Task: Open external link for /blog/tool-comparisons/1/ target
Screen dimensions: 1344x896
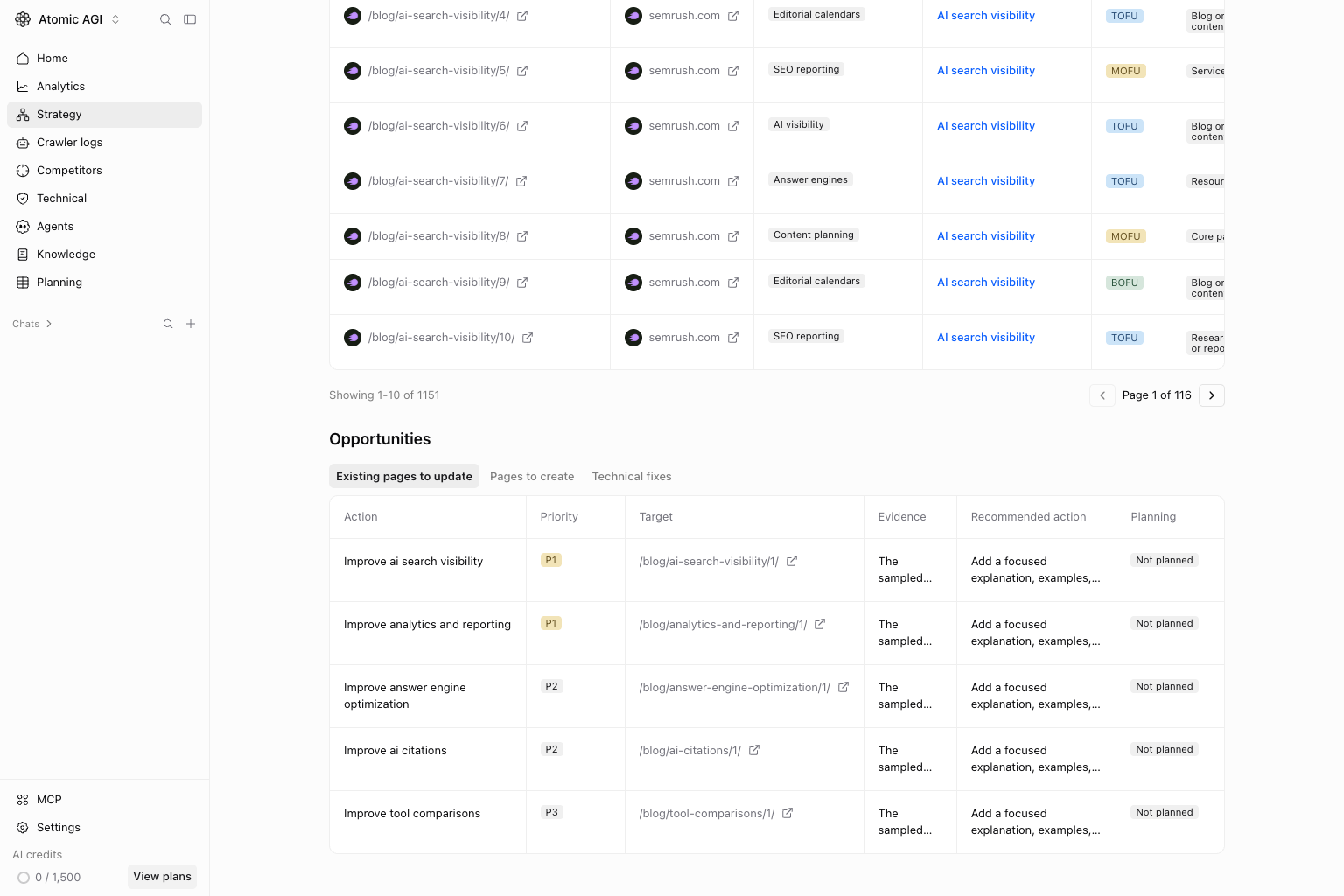Action: (x=787, y=814)
